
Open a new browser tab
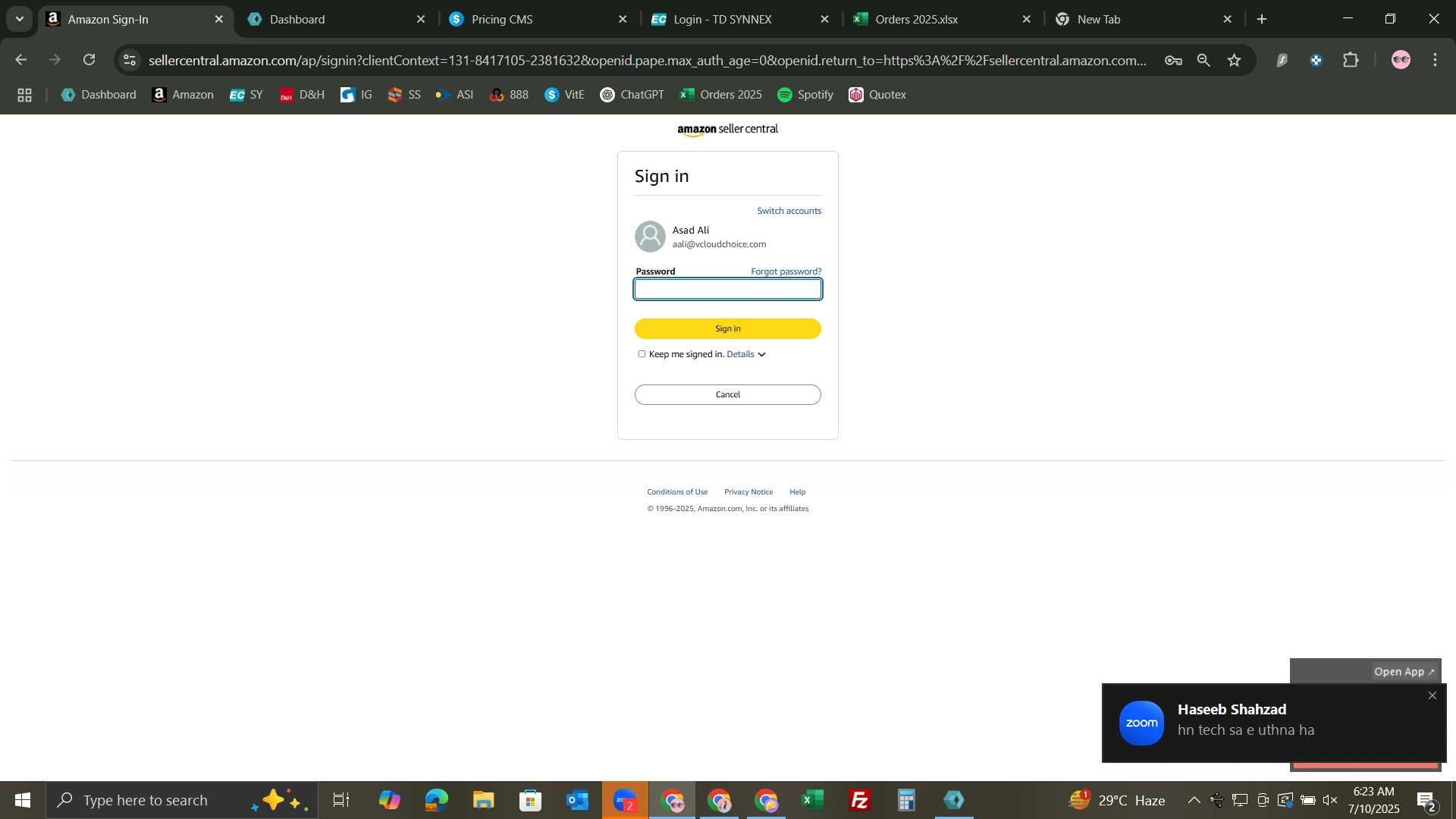(x=1262, y=19)
